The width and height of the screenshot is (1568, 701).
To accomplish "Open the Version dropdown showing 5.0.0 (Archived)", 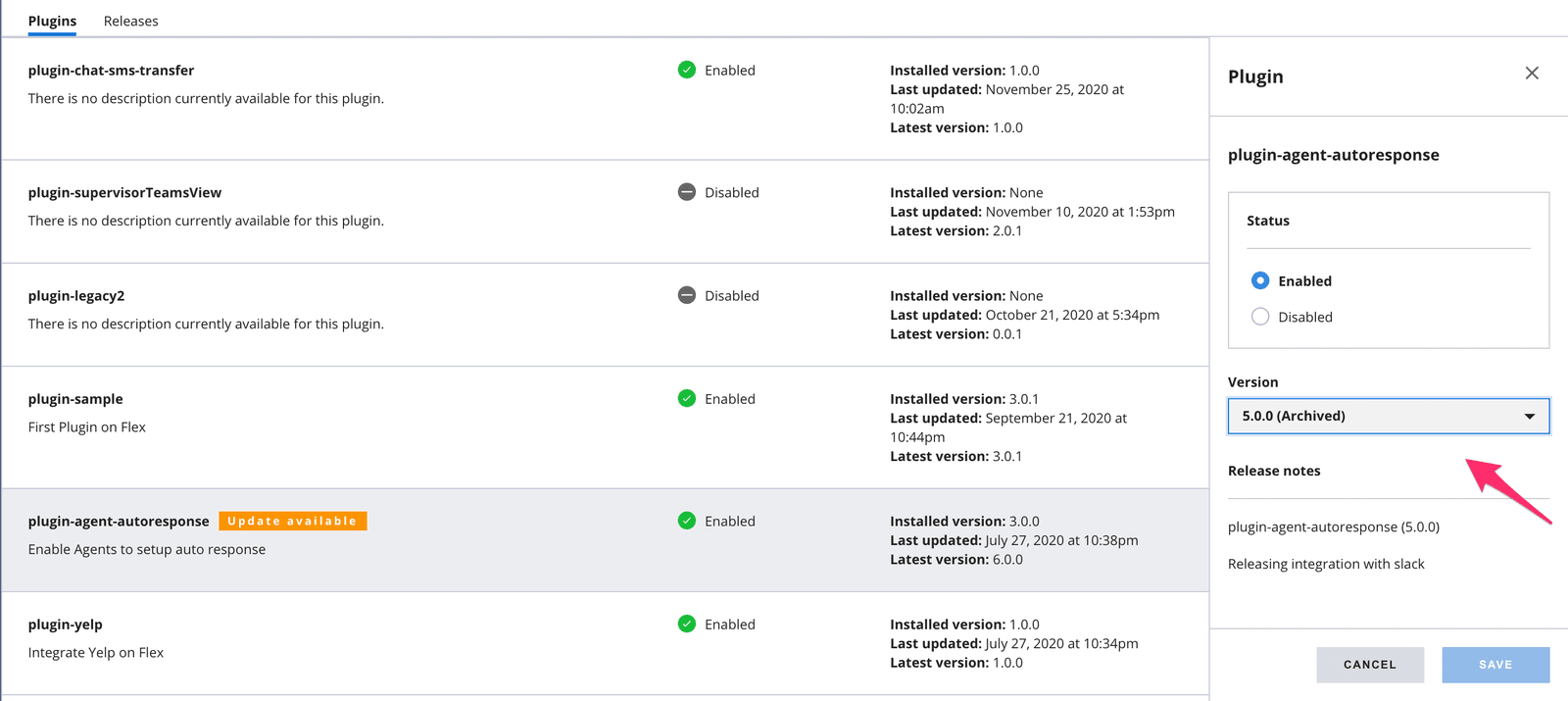I will [x=1388, y=416].
